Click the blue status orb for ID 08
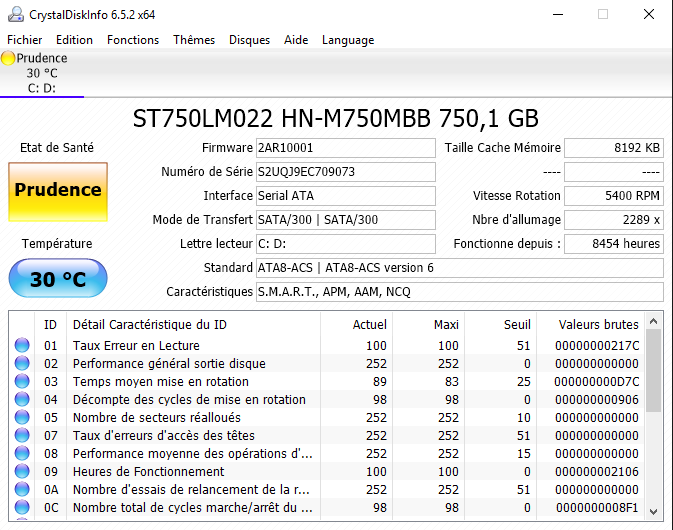Viewport: 673px width, 530px height. (x=22, y=453)
